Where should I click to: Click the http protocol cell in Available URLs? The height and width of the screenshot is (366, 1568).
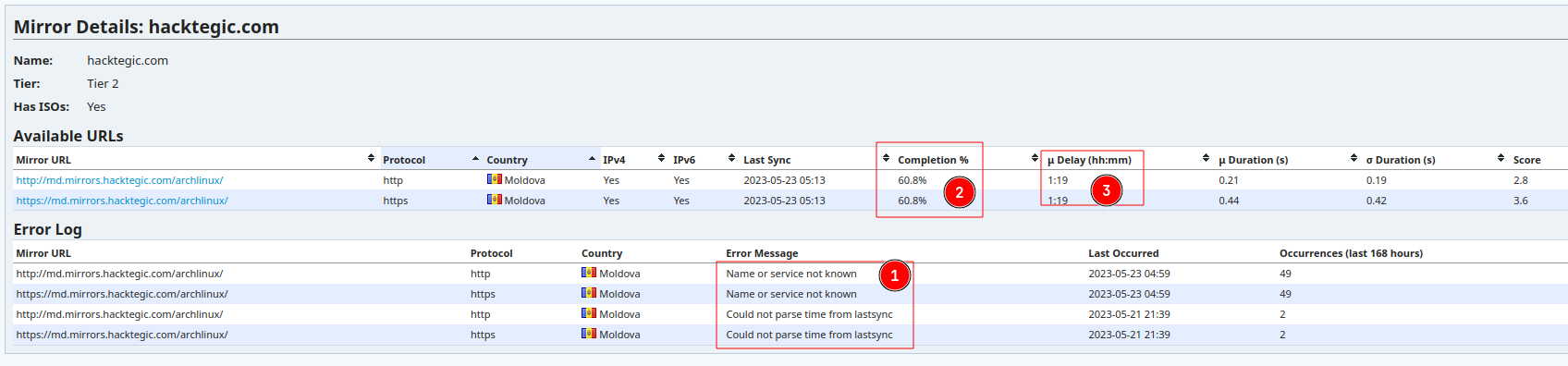[x=393, y=180]
